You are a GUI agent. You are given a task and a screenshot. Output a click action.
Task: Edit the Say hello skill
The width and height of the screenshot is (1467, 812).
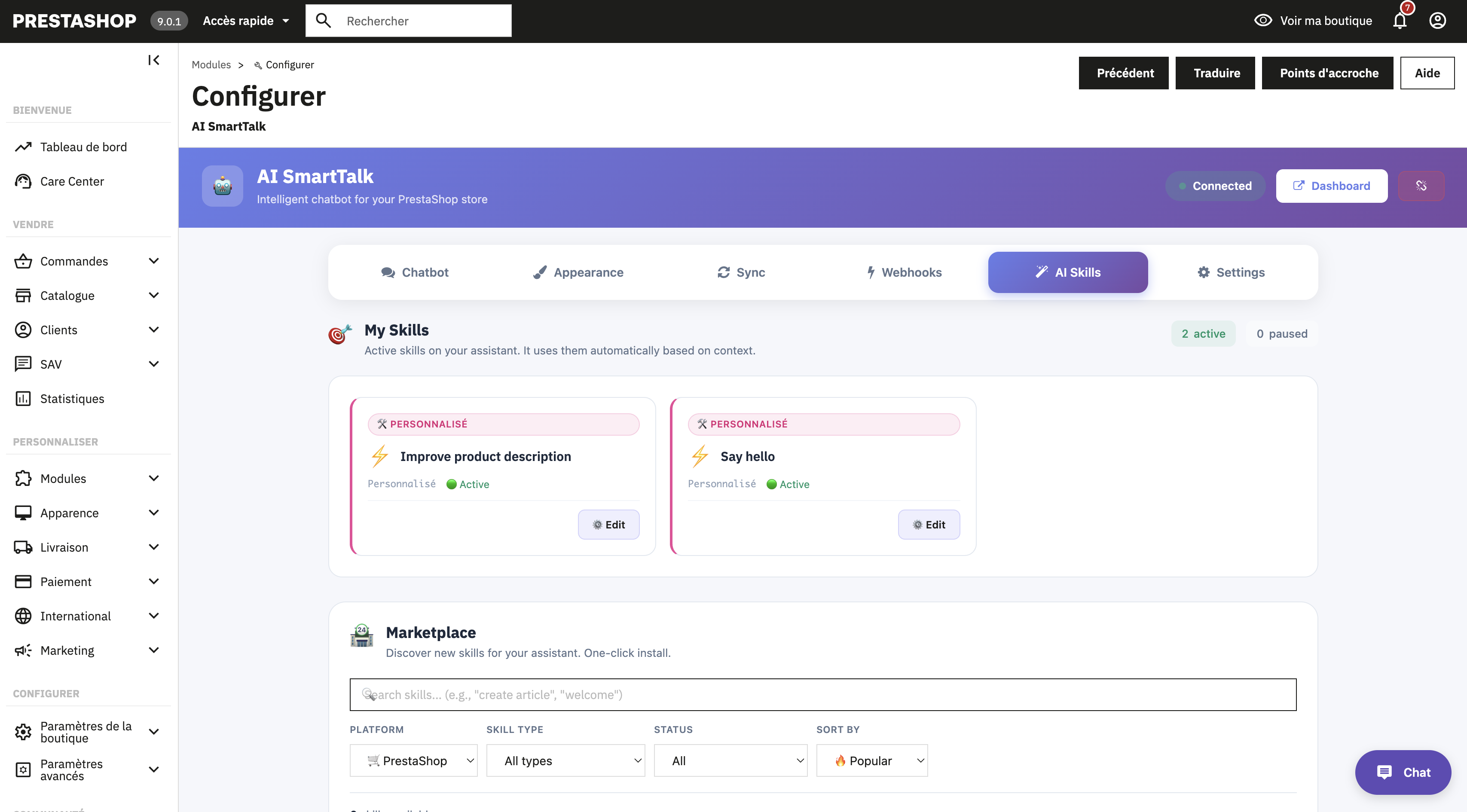928,525
